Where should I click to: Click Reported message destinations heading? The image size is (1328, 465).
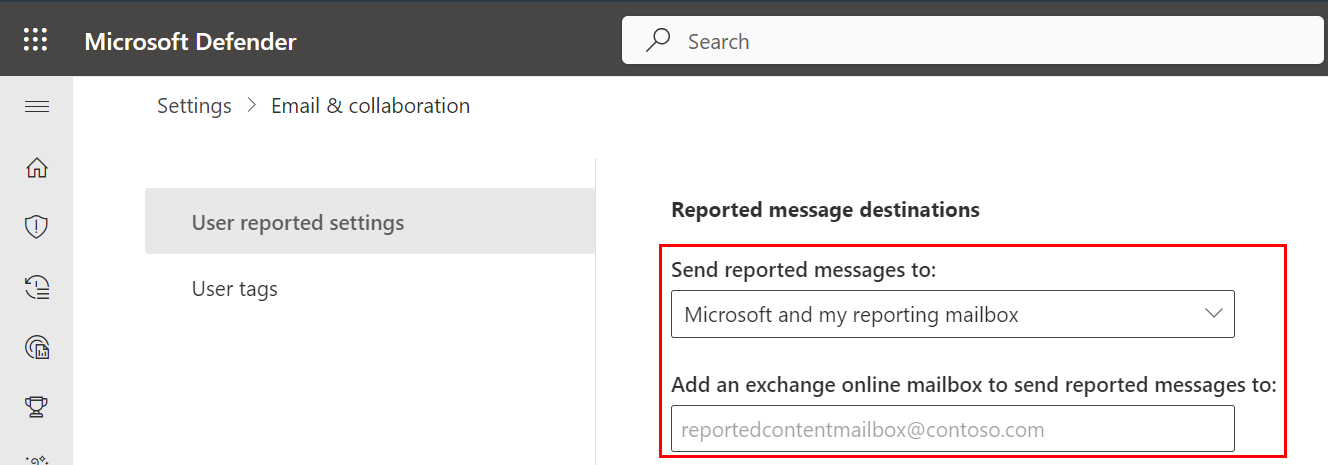[x=825, y=210]
